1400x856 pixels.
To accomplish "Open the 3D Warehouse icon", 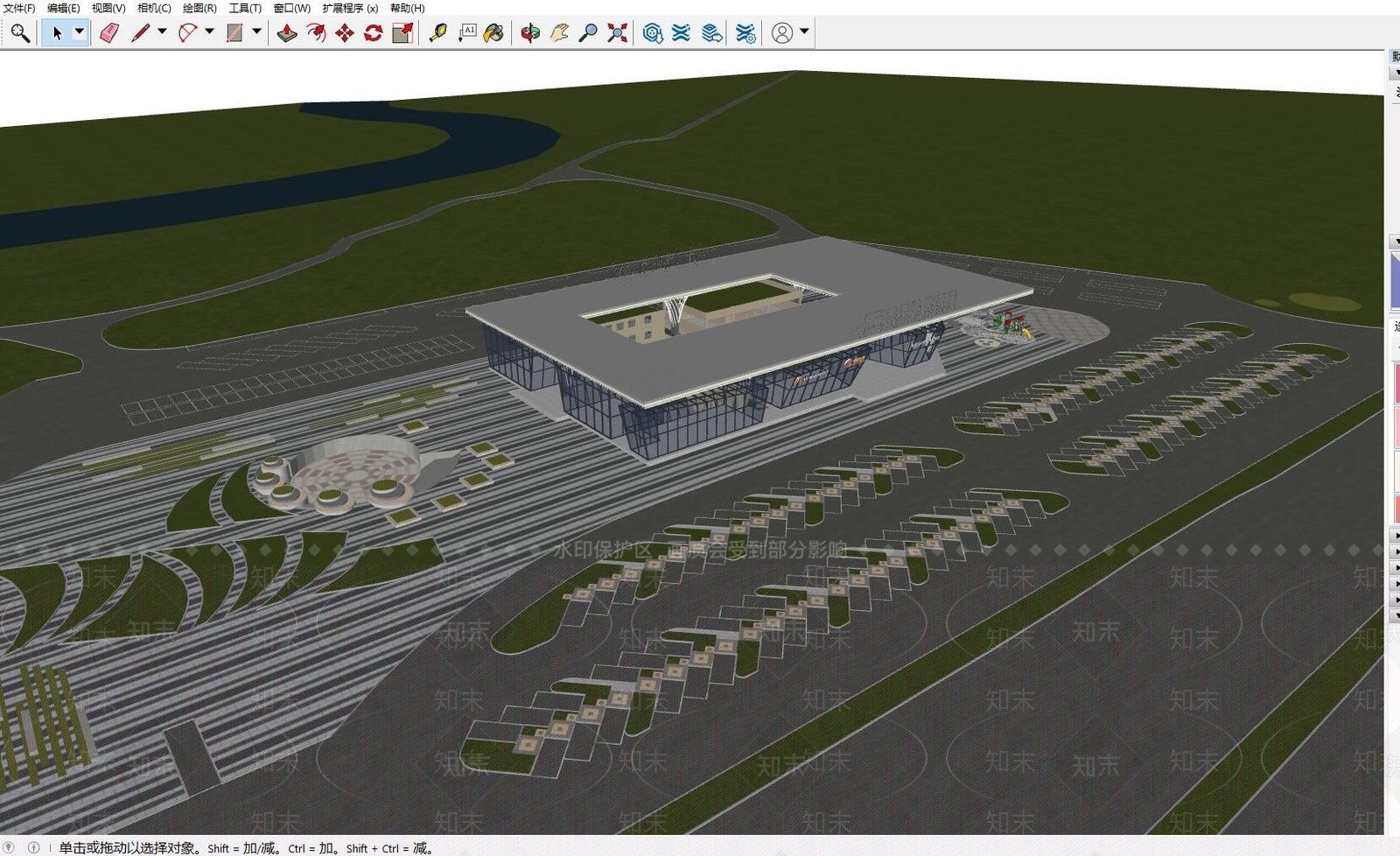I will coord(653,33).
